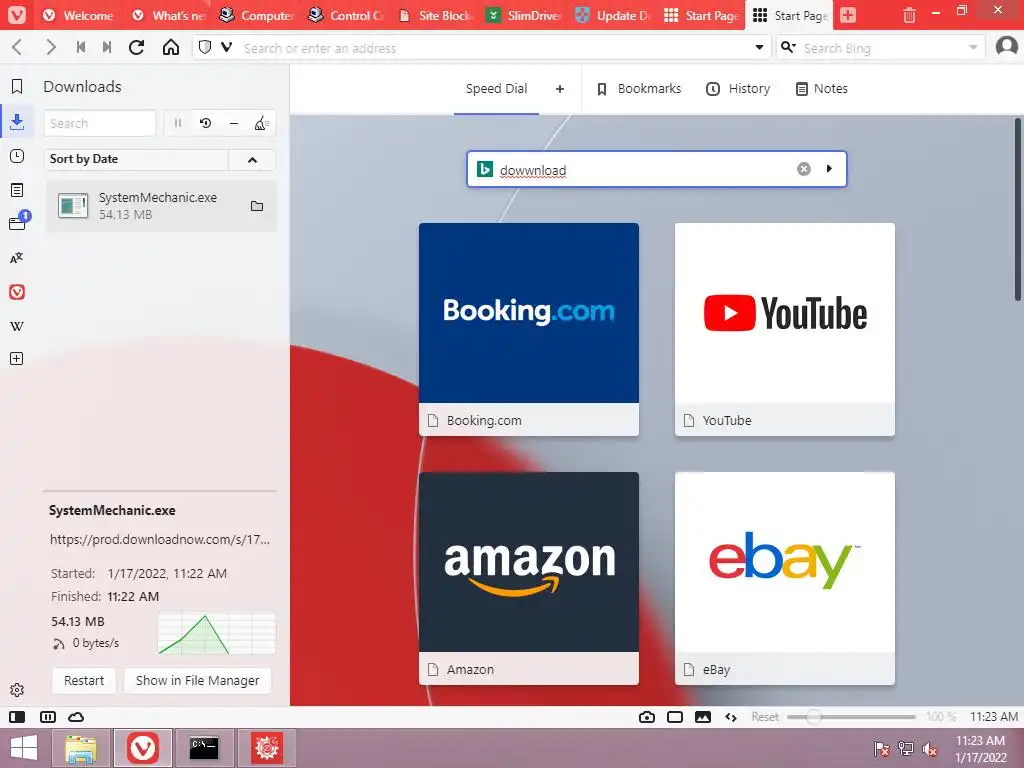Screen dimensions: 1024x768
Task: Go to the homepage via Home icon
Action: pyautogui.click(x=170, y=47)
